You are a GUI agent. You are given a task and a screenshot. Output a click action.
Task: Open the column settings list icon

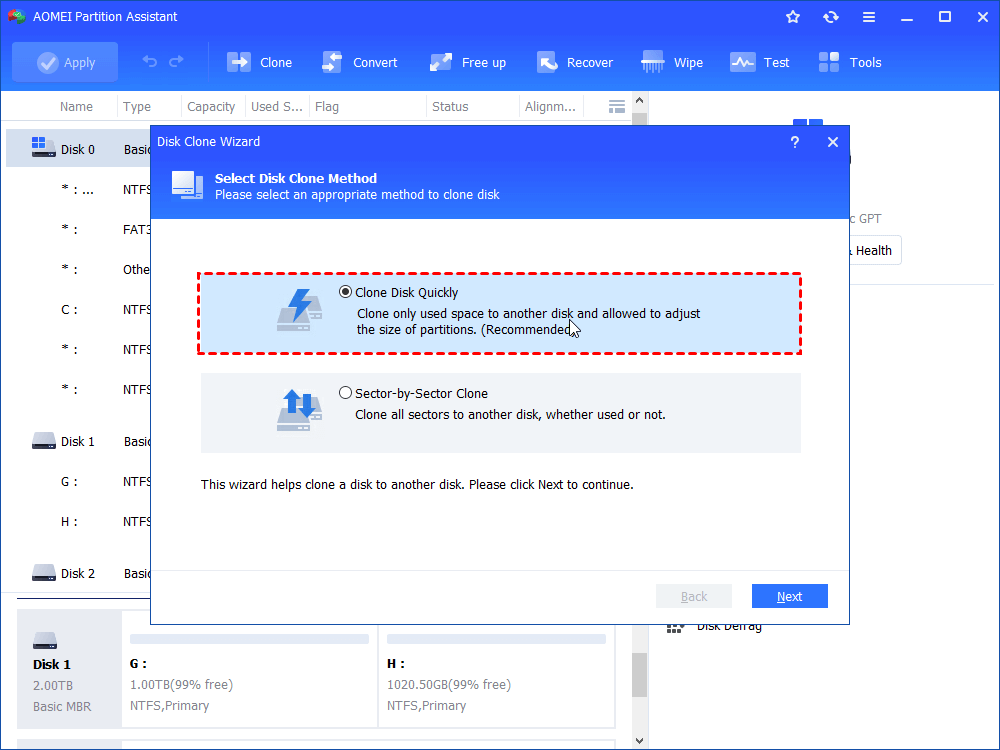click(x=617, y=107)
